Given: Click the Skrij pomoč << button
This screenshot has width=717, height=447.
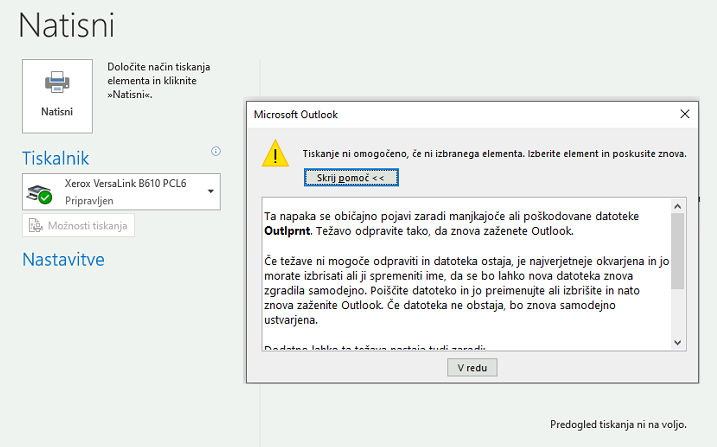Looking at the screenshot, I should [351, 177].
